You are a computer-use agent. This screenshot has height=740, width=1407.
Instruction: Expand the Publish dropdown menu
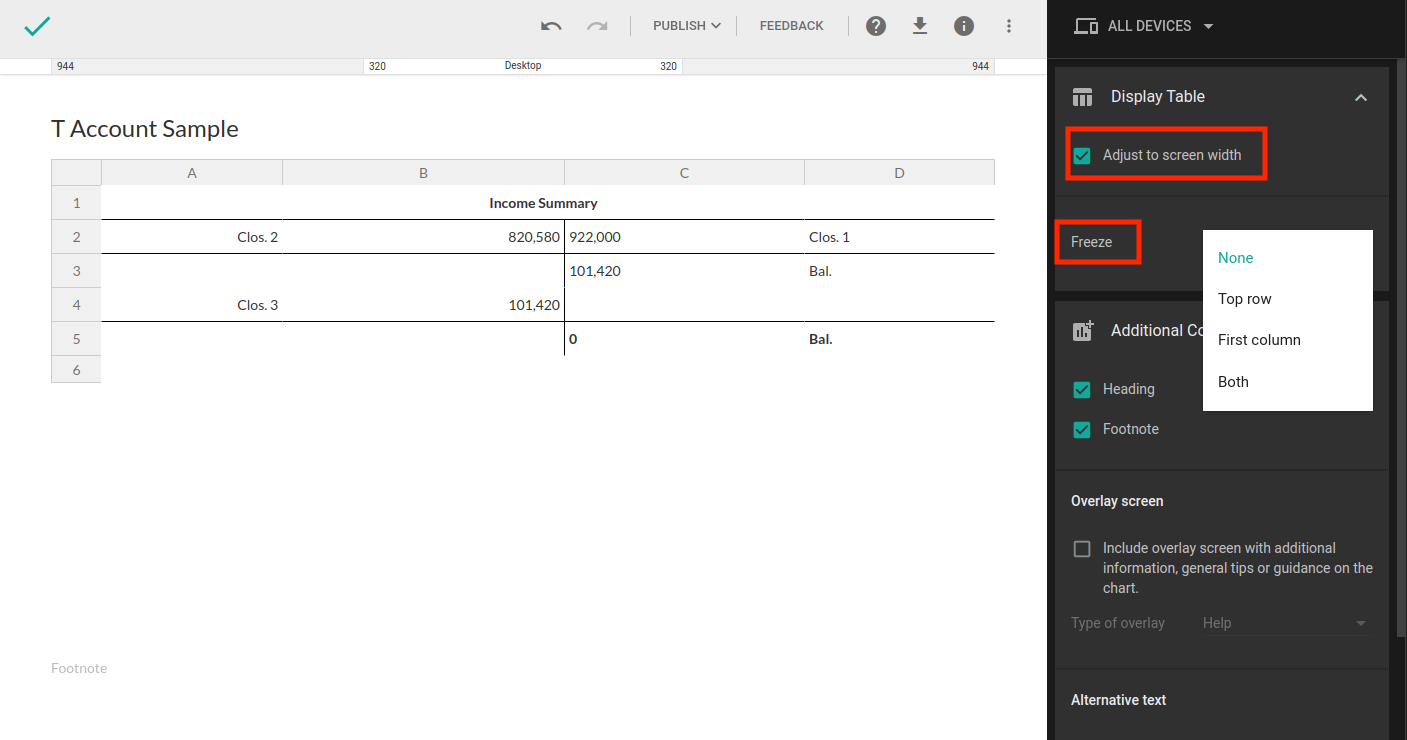point(686,26)
